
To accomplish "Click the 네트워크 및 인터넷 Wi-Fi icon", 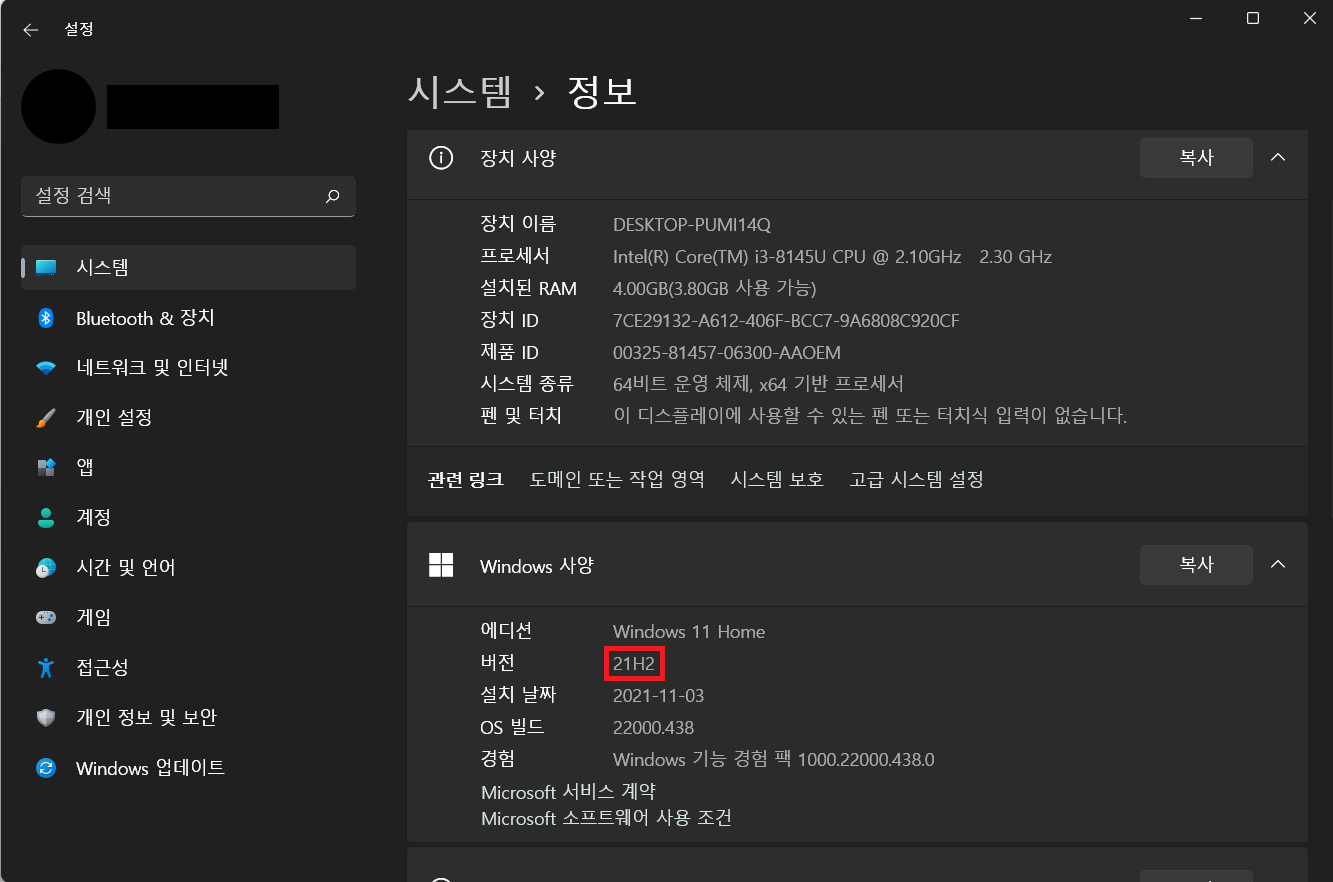I will coord(46,368).
